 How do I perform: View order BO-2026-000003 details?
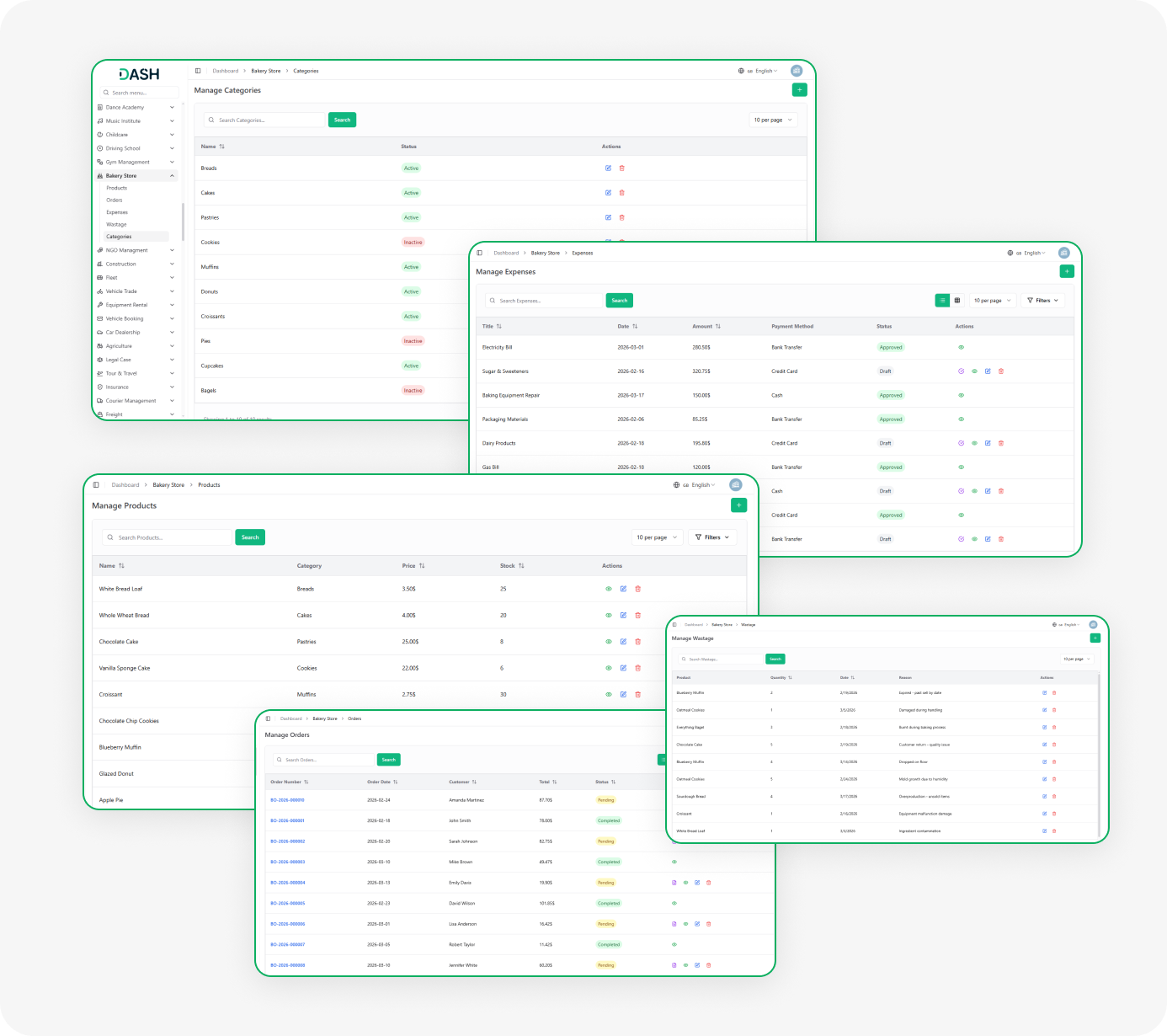tap(674, 862)
